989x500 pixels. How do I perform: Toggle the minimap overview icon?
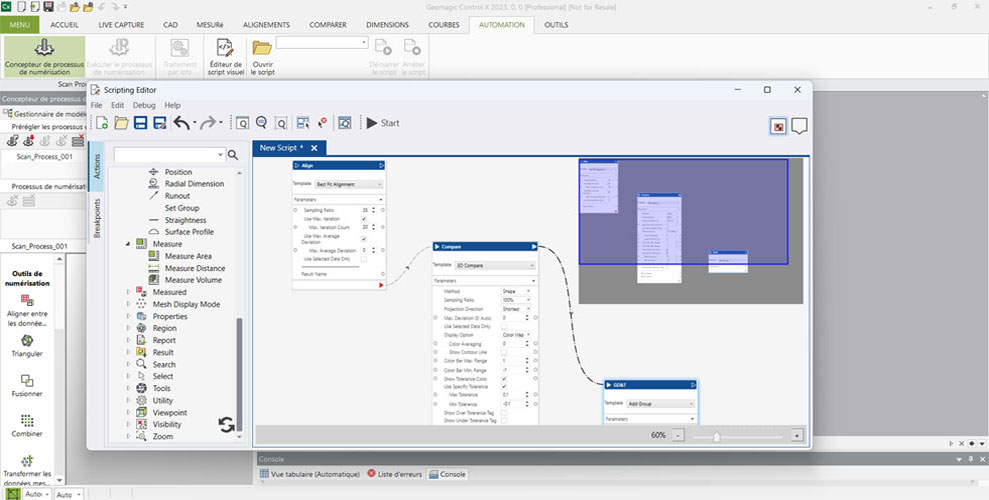pos(779,126)
